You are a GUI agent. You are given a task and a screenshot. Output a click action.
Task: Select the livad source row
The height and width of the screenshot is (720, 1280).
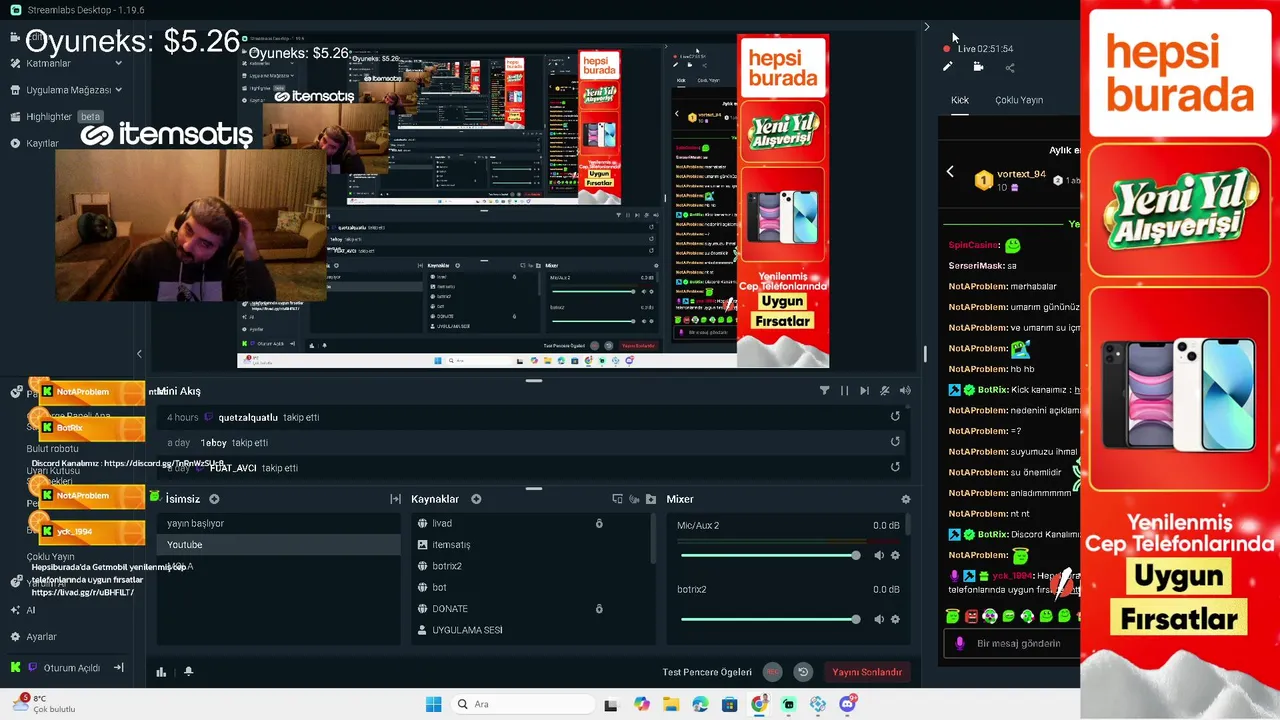tap(530, 523)
